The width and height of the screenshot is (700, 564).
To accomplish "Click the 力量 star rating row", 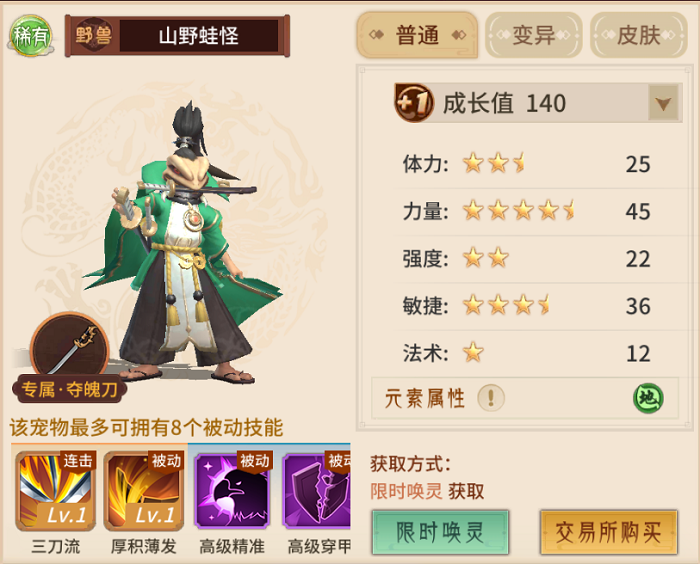I will click(x=527, y=211).
